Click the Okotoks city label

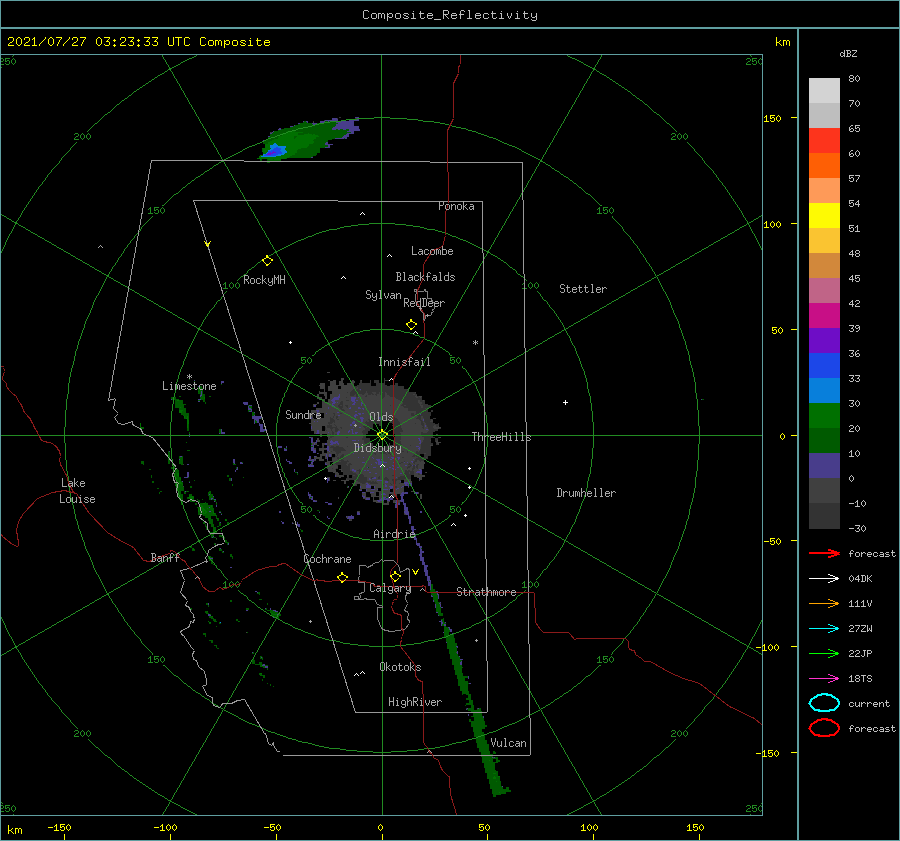(x=400, y=667)
